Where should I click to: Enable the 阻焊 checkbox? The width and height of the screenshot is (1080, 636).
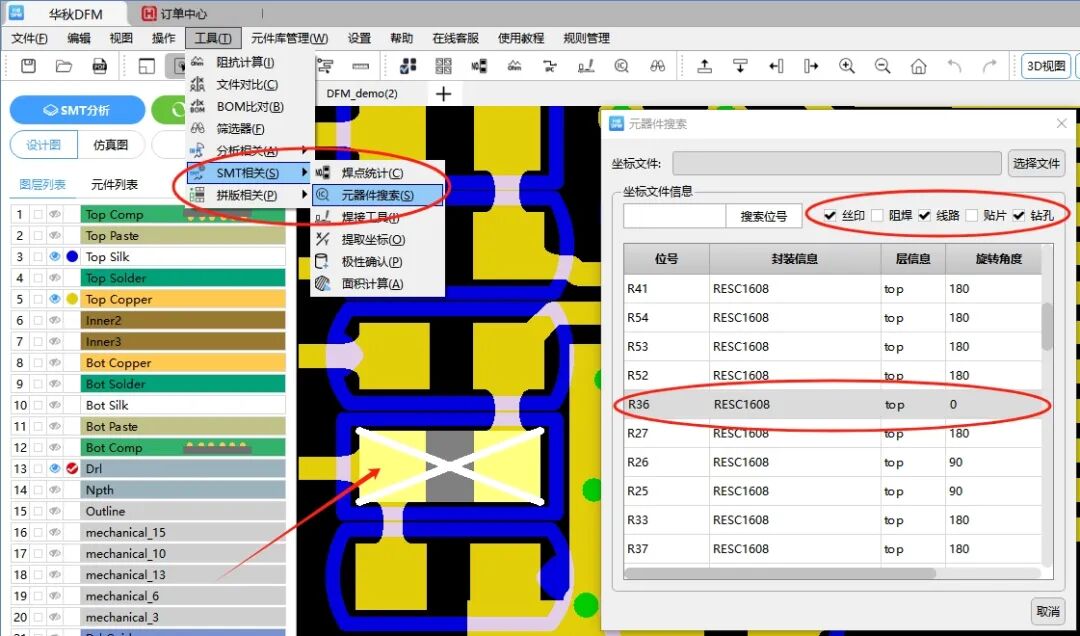(x=877, y=215)
